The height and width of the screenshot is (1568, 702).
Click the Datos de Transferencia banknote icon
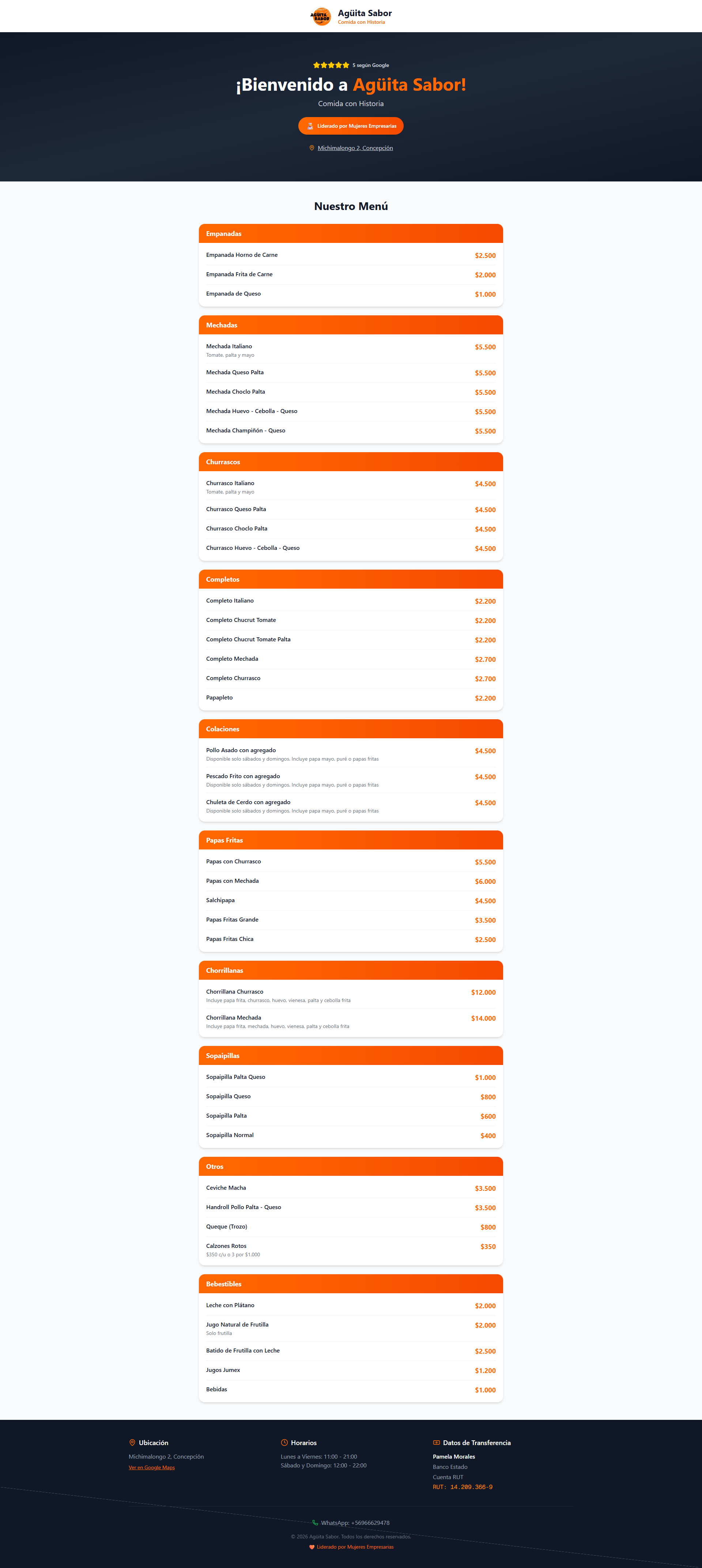[436, 1443]
